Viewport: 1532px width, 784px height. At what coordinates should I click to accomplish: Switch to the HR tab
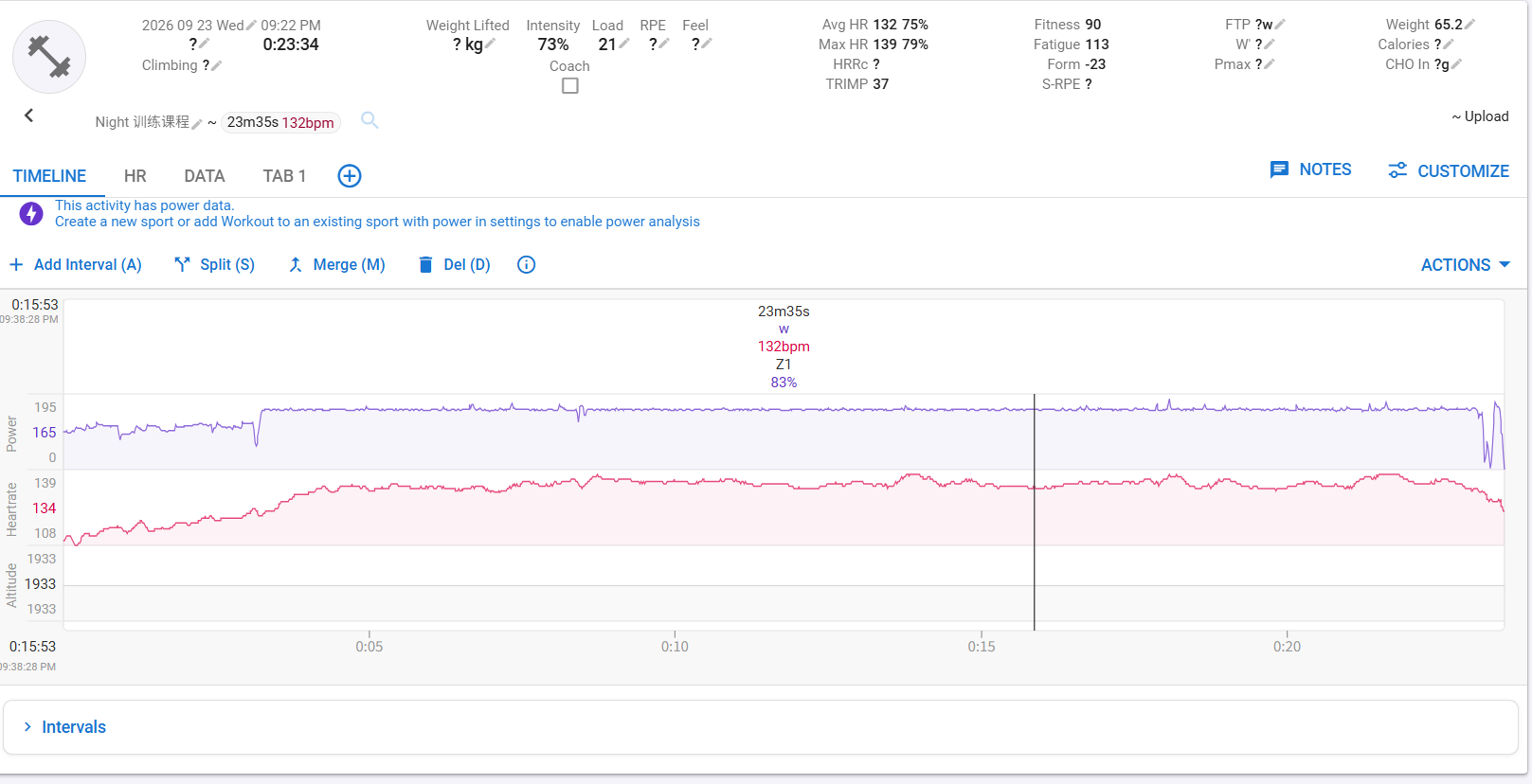[x=135, y=176]
